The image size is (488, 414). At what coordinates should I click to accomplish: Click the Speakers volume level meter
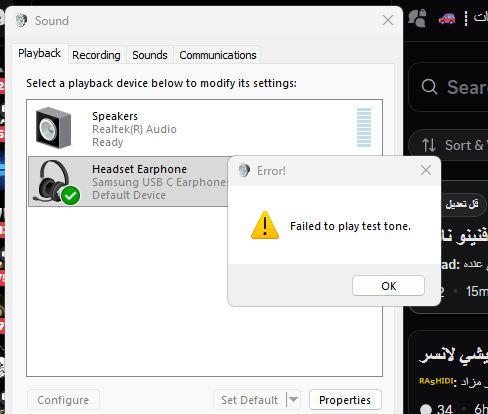[x=364, y=127]
